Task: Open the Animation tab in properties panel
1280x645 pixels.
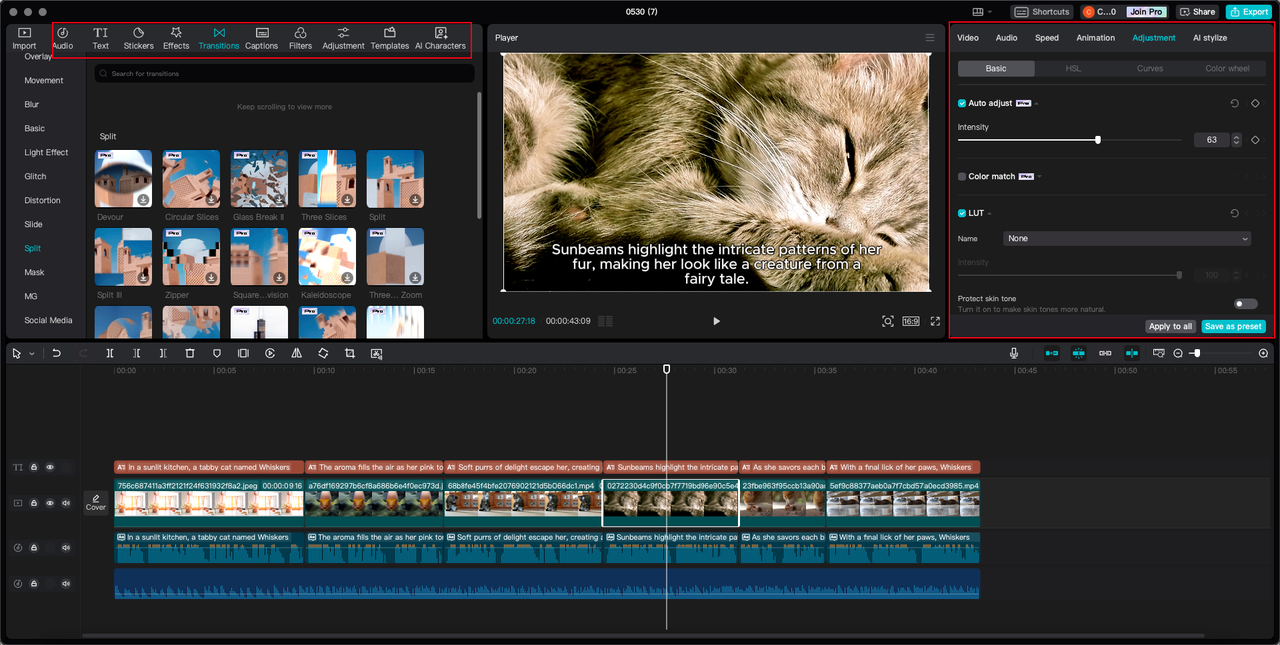Action: (x=1095, y=38)
